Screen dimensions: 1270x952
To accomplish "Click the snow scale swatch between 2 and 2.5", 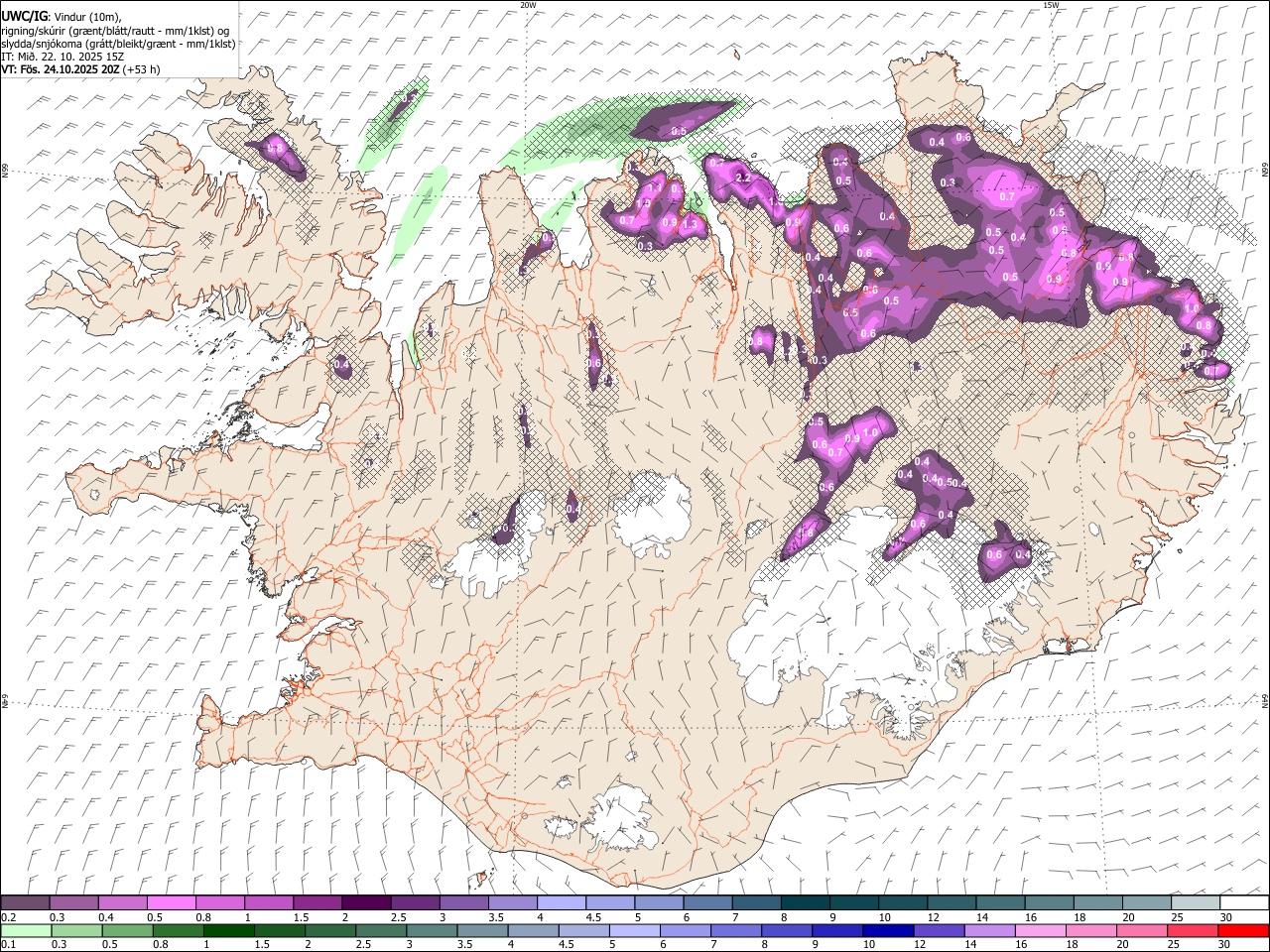I will point(366,903).
